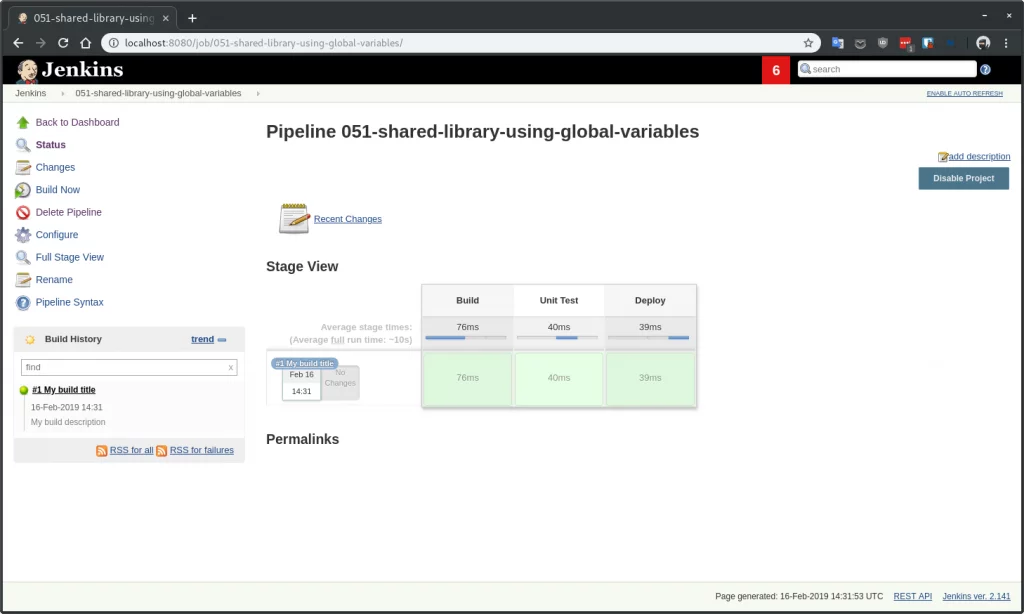
Task: Clear the find field with x
Action: [231, 368]
